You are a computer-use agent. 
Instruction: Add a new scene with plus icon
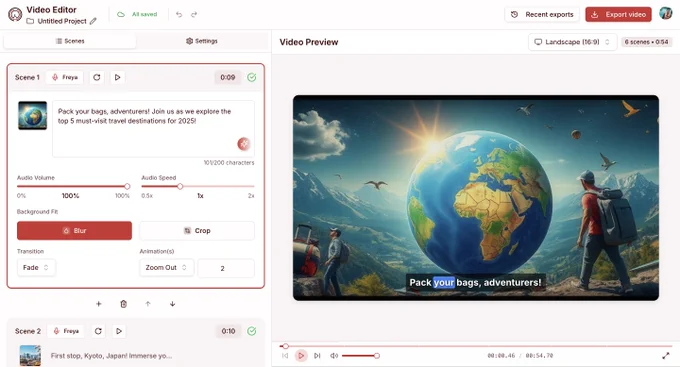[98, 304]
